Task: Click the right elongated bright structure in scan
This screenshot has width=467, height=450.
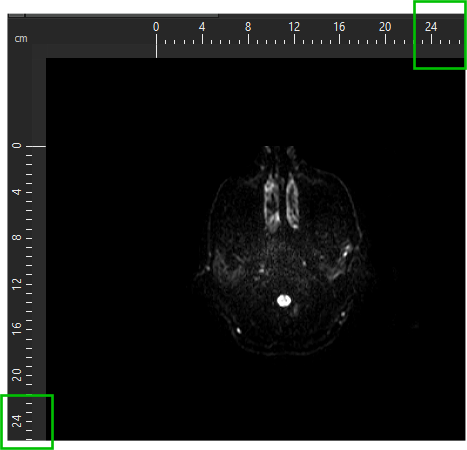Action: tap(292, 203)
